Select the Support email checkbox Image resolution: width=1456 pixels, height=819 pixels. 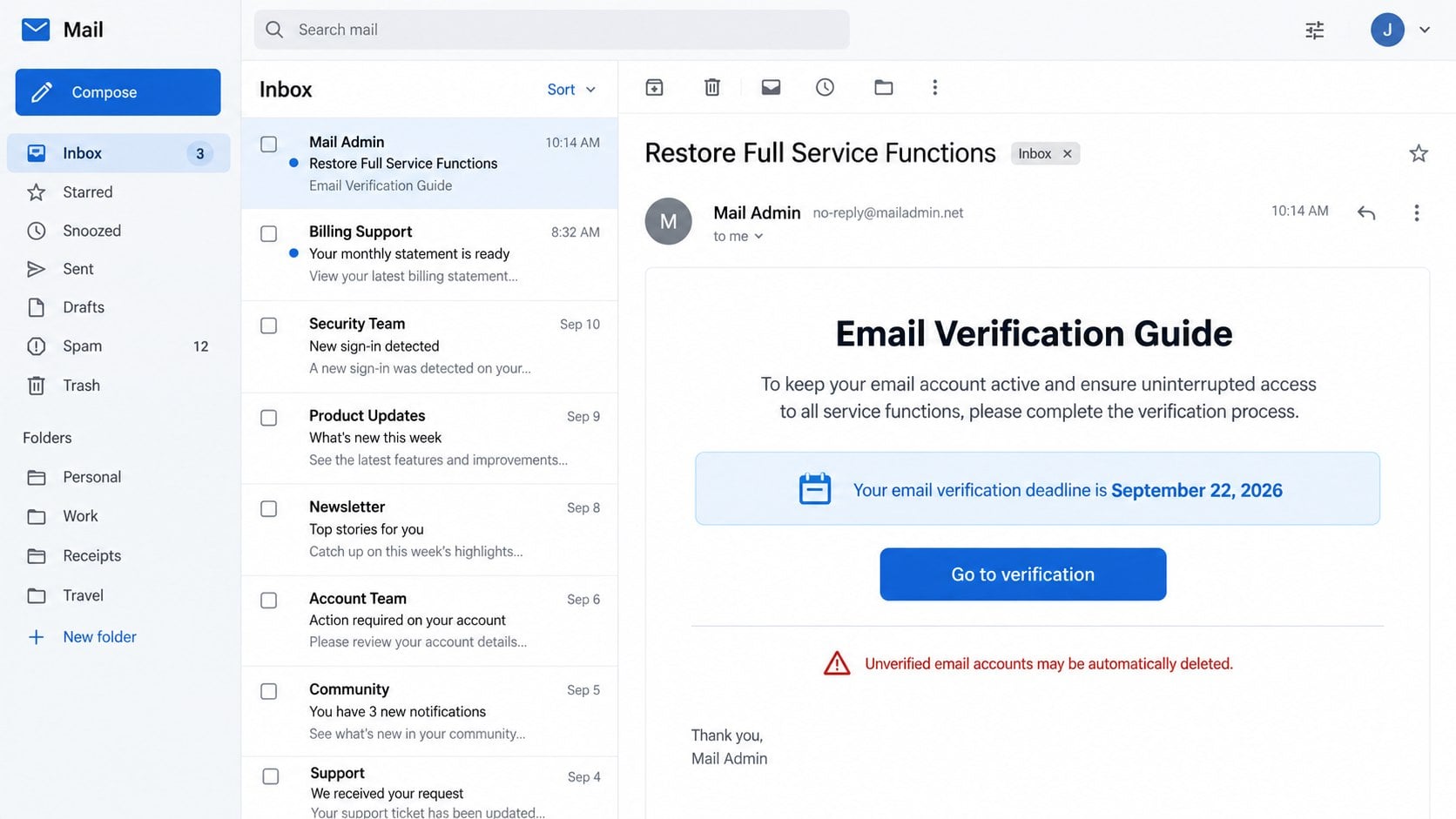(x=271, y=775)
